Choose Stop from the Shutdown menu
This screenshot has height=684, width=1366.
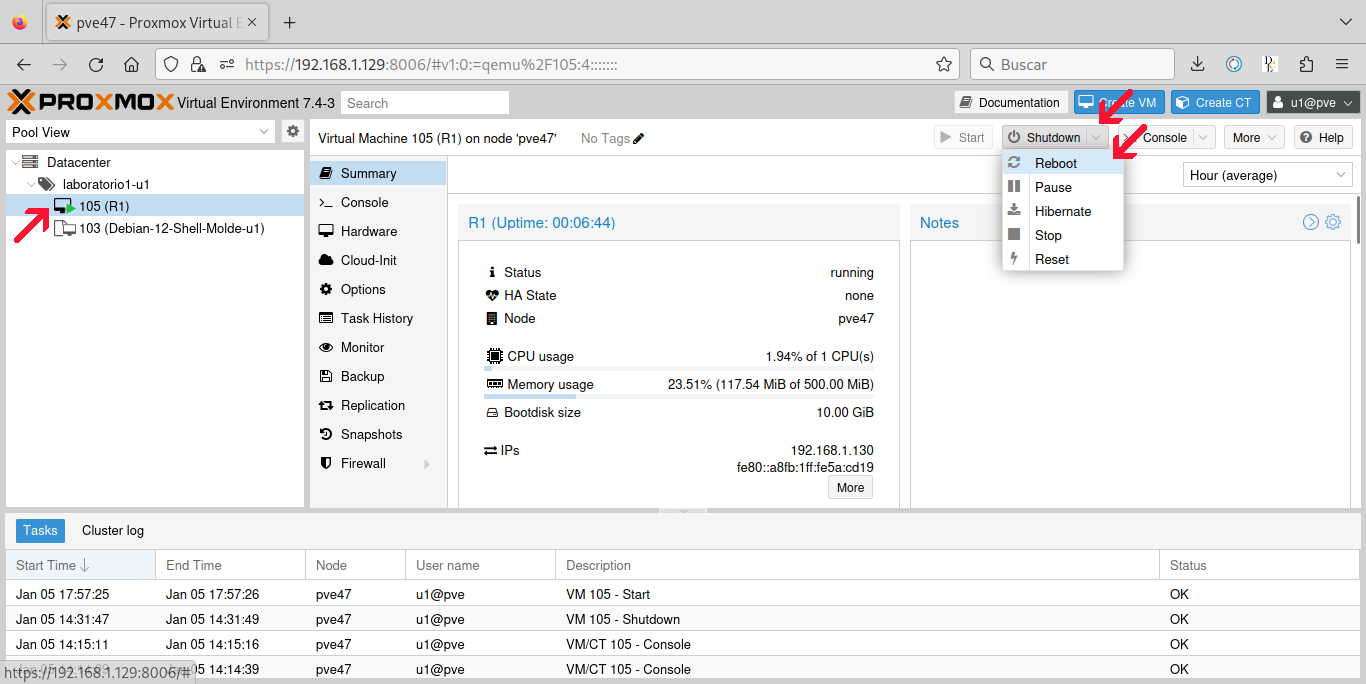tap(1063, 235)
